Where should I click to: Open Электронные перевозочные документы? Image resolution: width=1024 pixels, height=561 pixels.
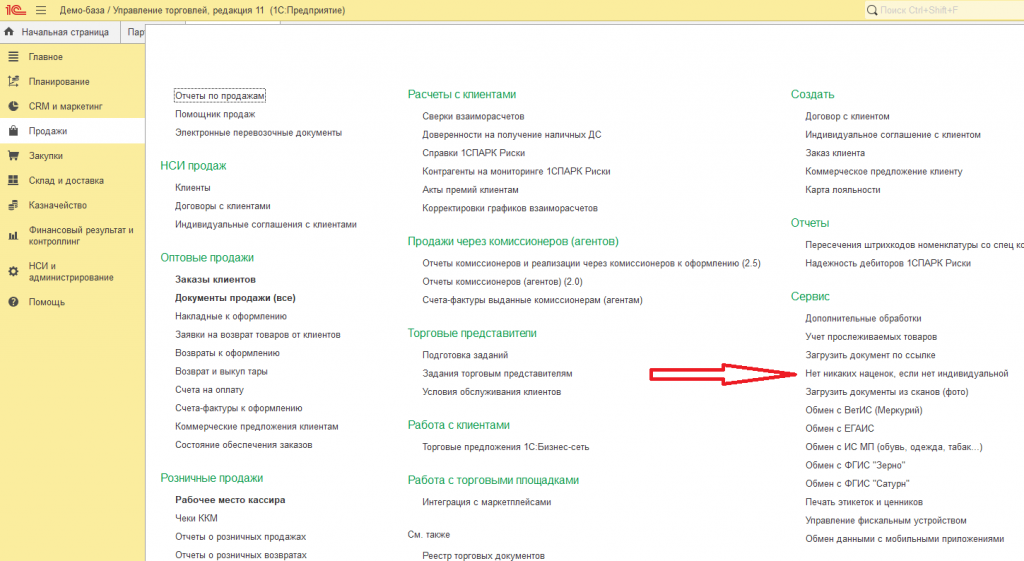tap(258, 132)
